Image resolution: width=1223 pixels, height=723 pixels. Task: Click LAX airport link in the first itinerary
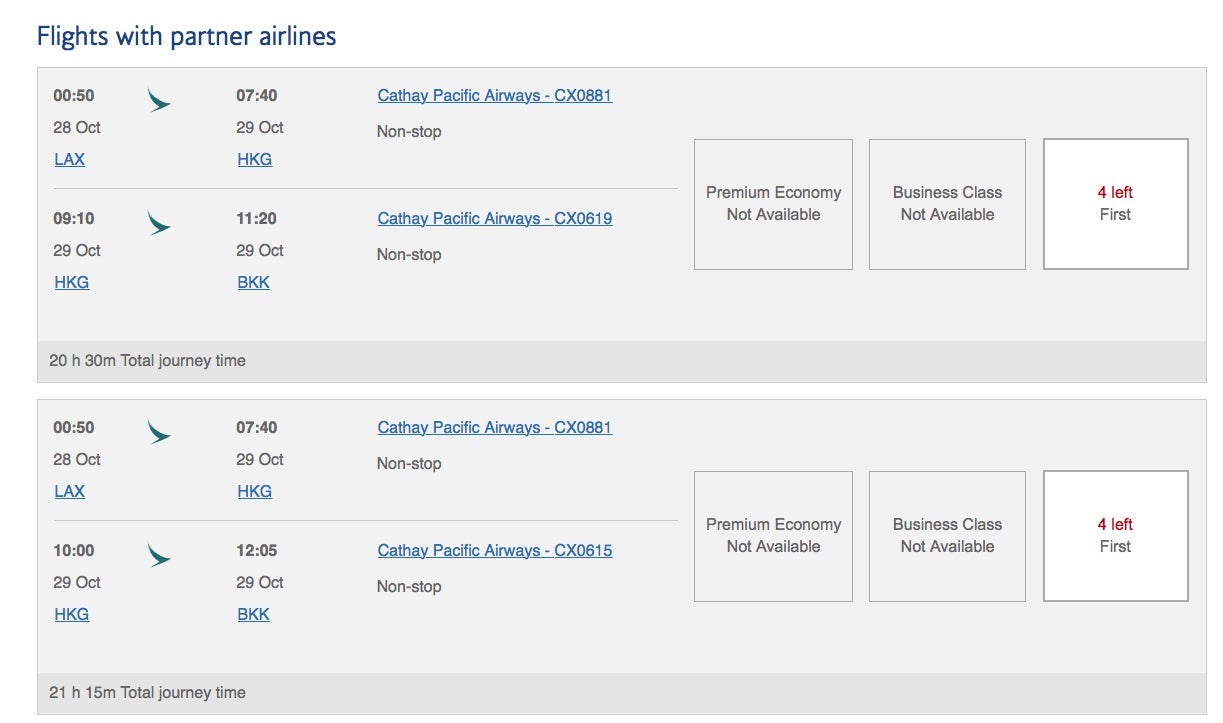[x=69, y=160]
